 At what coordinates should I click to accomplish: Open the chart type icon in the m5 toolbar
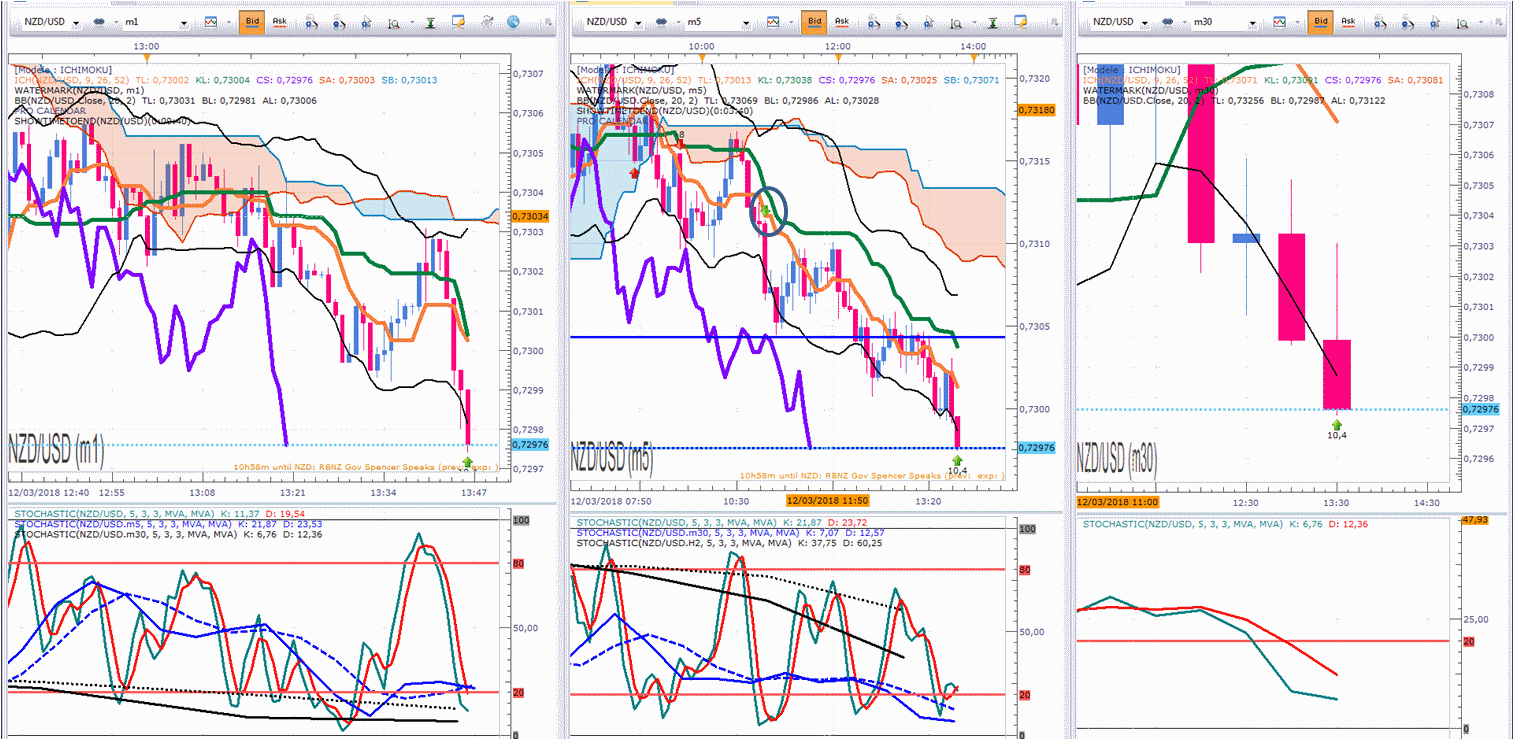point(775,21)
